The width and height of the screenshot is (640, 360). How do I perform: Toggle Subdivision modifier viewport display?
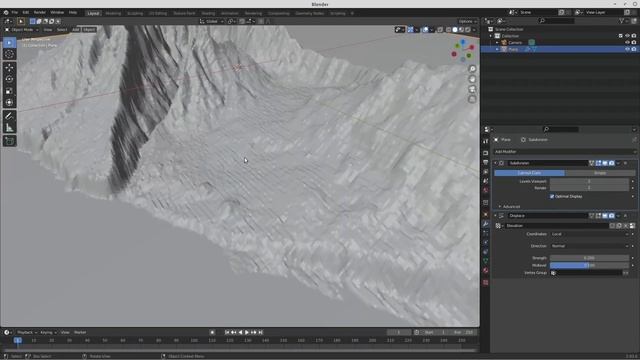(x=605, y=163)
